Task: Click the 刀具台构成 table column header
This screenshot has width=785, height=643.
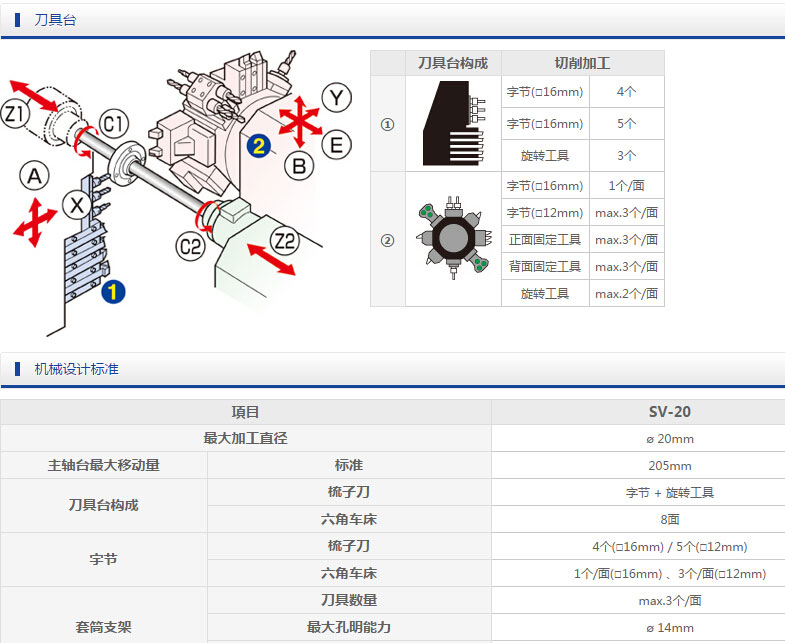Action: pos(452,63)
